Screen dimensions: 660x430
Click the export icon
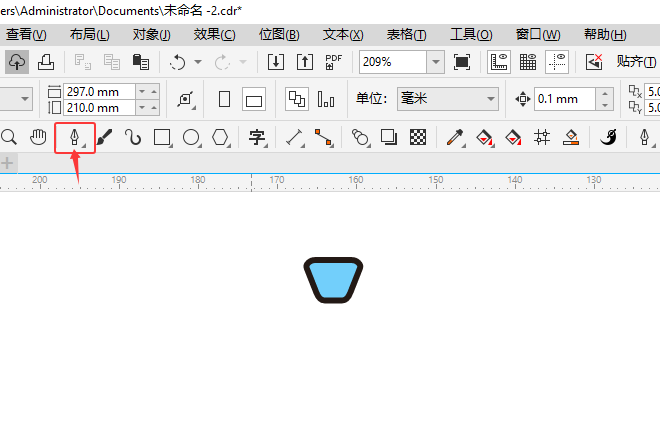coord(305,62)
